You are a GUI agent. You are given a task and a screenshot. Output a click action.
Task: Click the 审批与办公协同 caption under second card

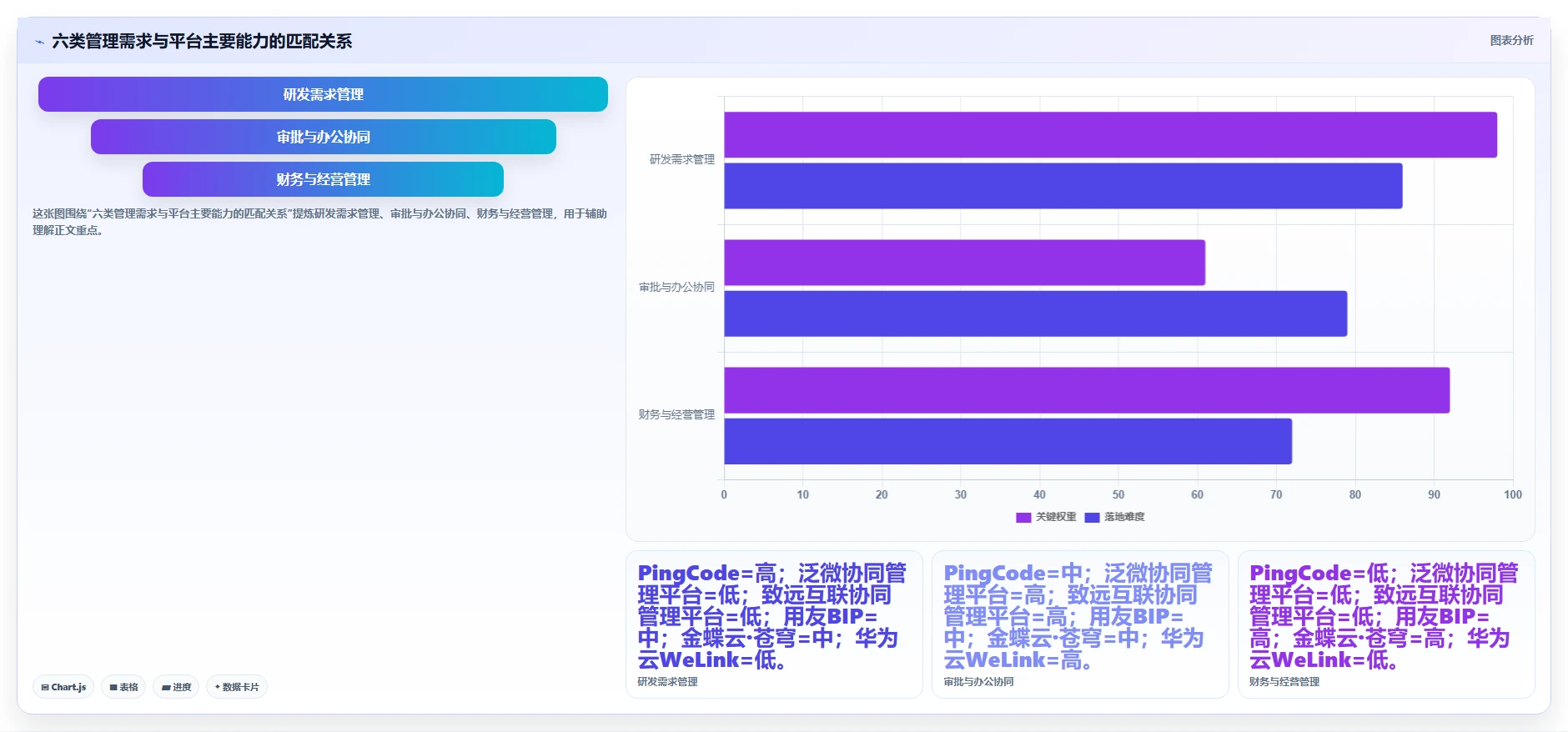pyautogui.click(x=978, y=682)
